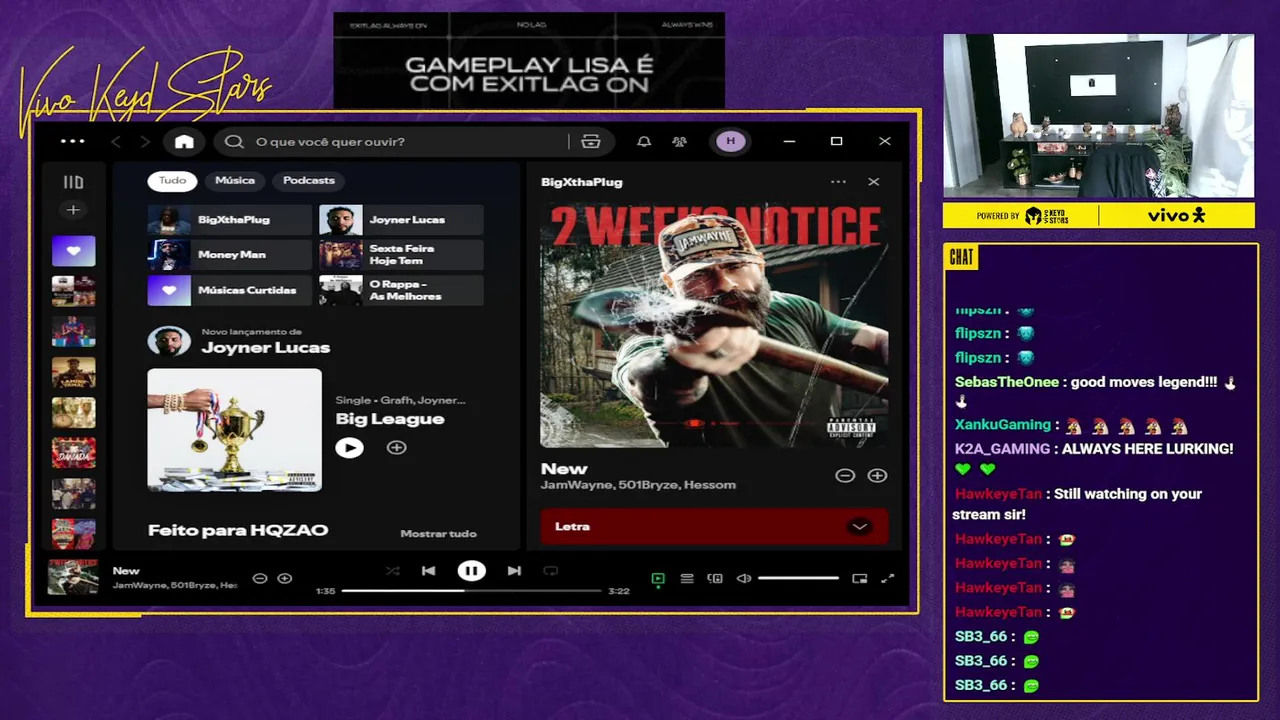Open the Money Man shortcut card
The width and height of the screenshot is (1280, 720).
click(x=229, y=255)
